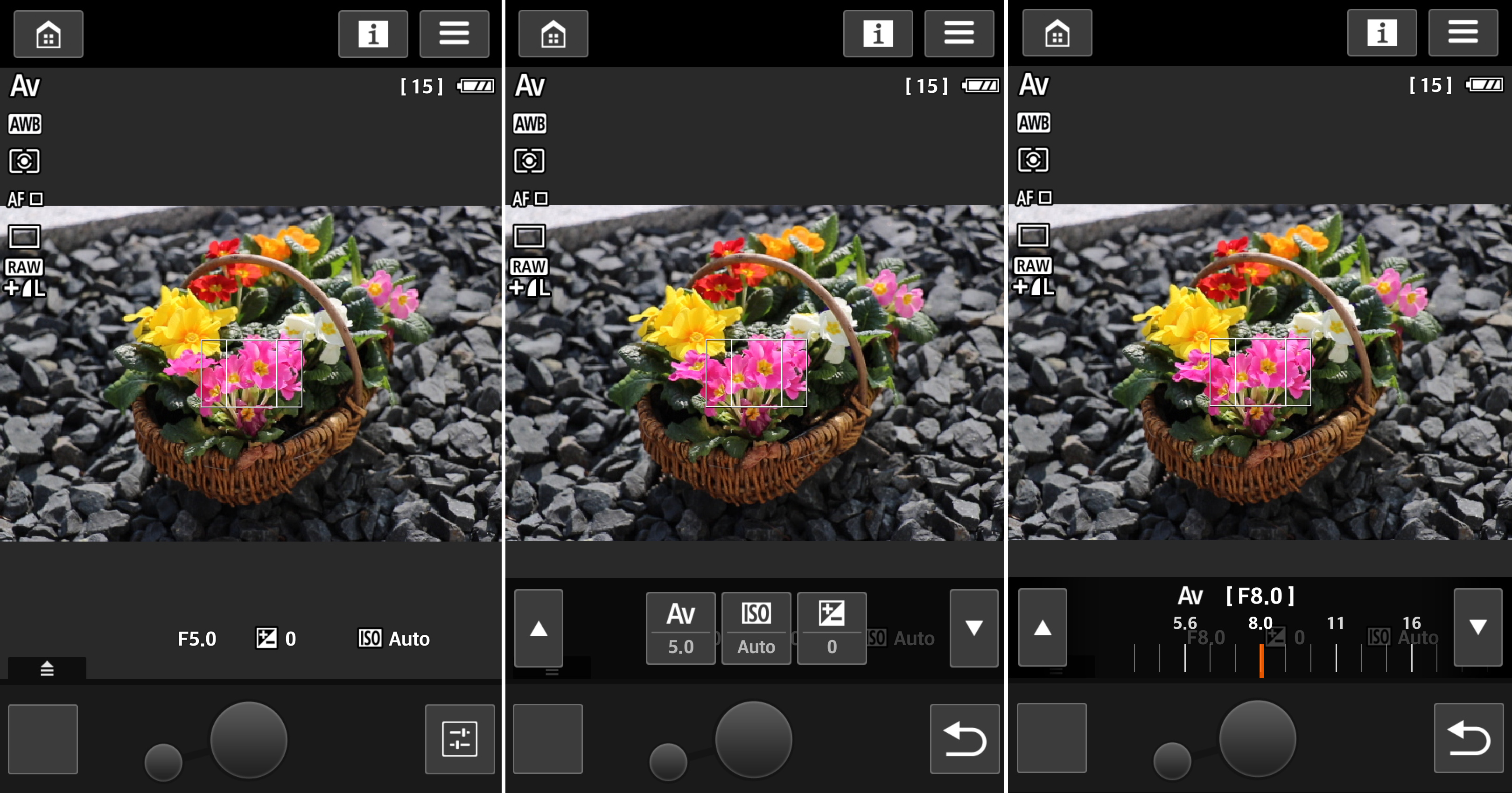Tap the AF method icon in middle panel
The width and height of the screenshot is (1512, 793).
coord(530,199)
